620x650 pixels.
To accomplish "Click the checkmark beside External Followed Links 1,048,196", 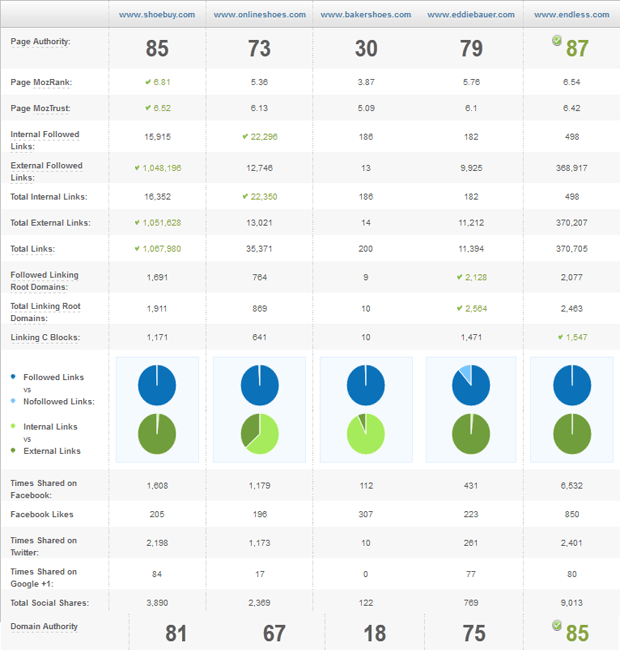I will (x=137, y=168).
